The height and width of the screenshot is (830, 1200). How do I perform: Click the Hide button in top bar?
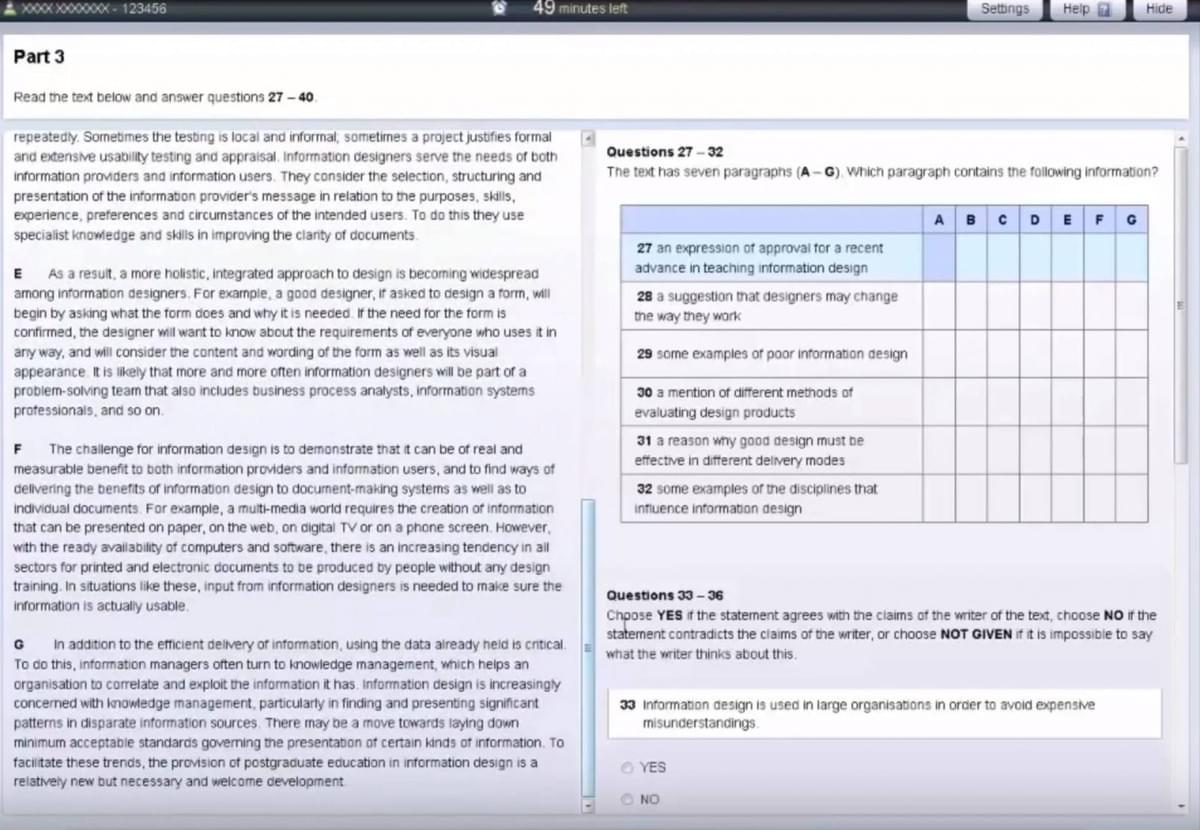coord(1159,9)
